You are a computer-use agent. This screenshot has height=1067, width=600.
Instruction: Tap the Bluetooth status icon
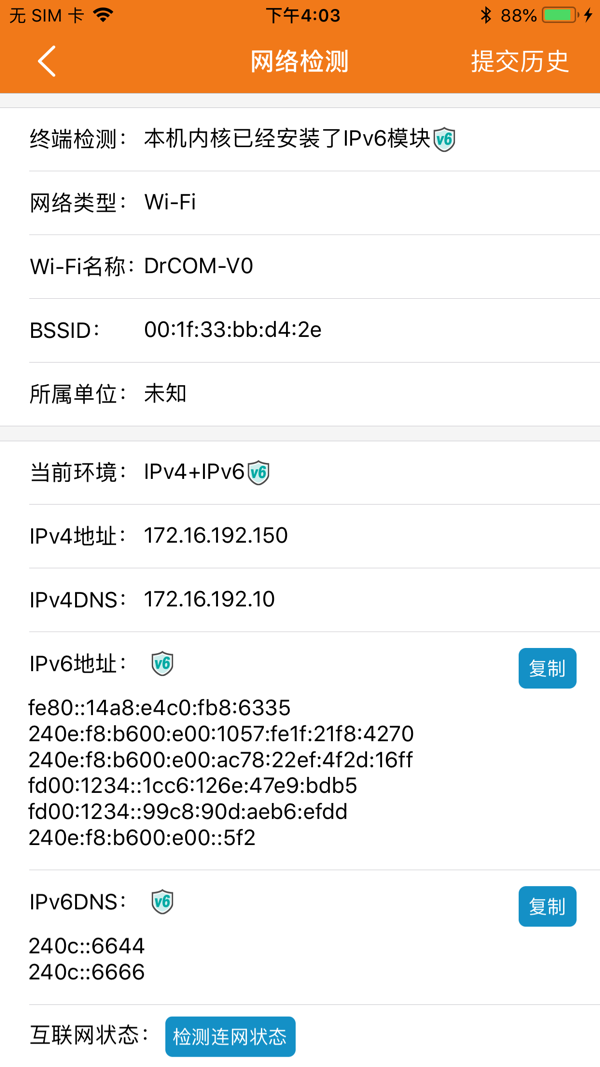point(486,15)
